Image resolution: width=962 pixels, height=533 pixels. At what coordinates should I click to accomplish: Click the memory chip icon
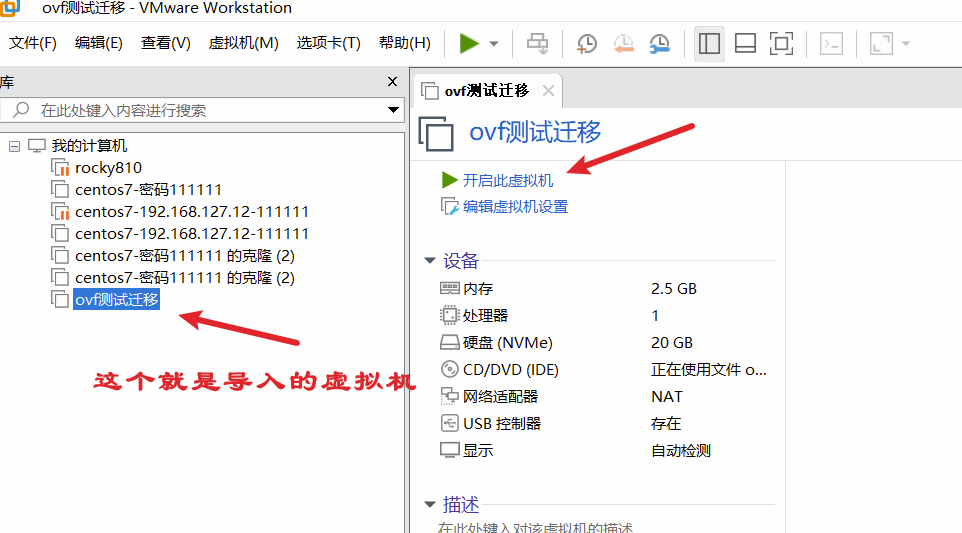449,288
